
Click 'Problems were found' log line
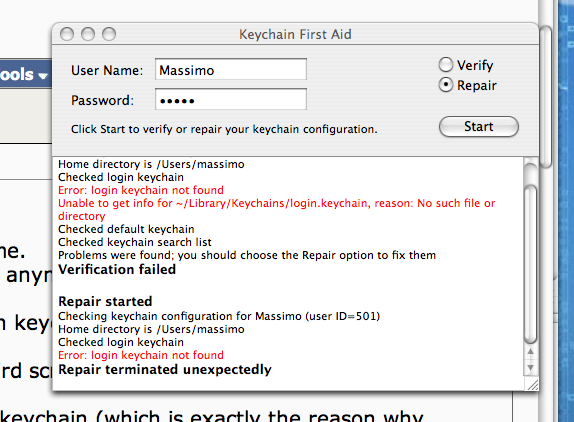pos(247,255)
